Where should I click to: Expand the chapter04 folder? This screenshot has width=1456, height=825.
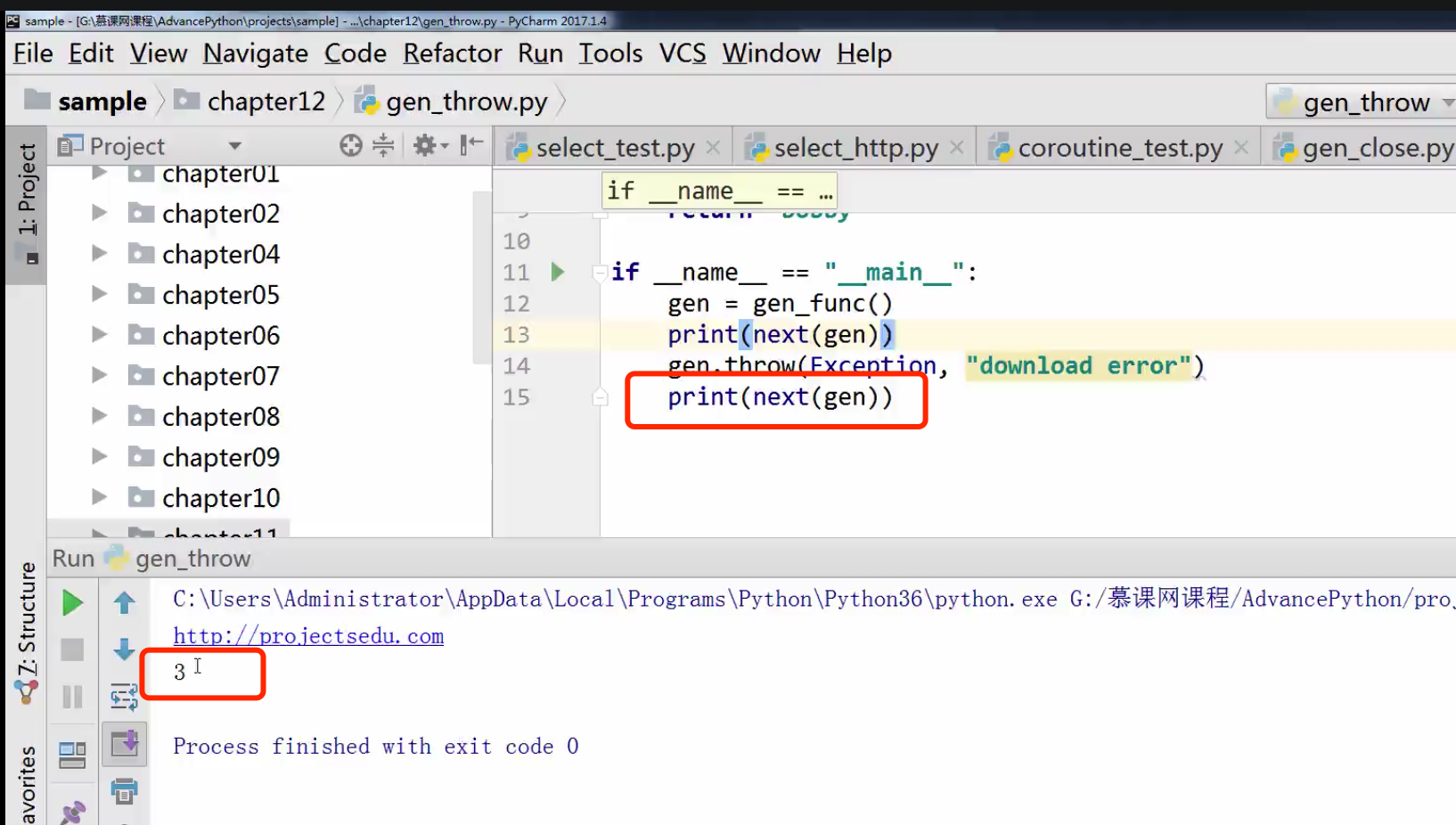(99, 254)
